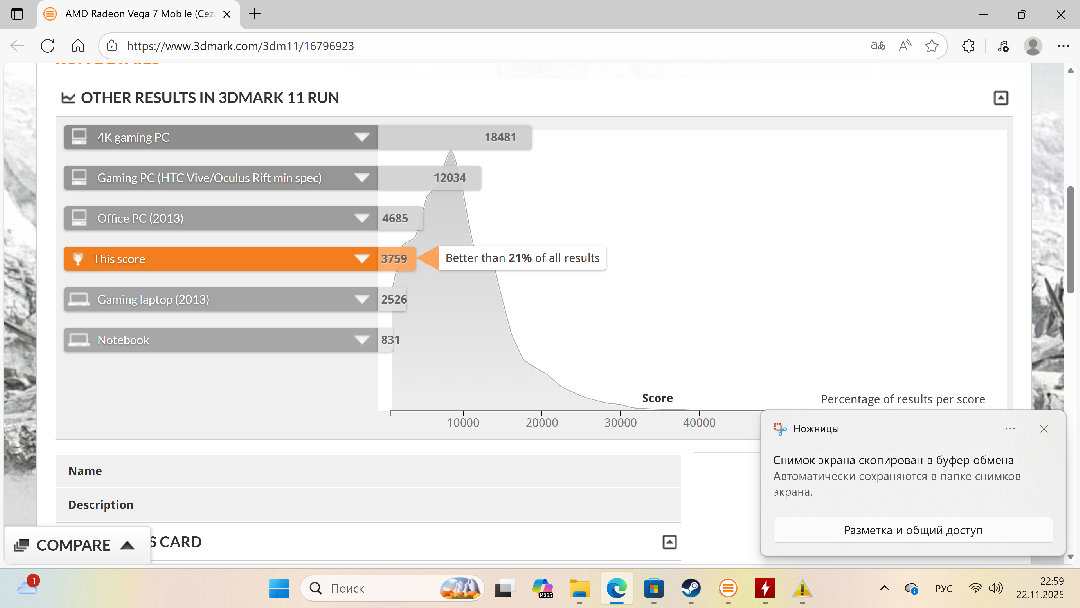Open Copilot app on taskbar
This screenshot has height=608, width=1080.
(542, 589)
